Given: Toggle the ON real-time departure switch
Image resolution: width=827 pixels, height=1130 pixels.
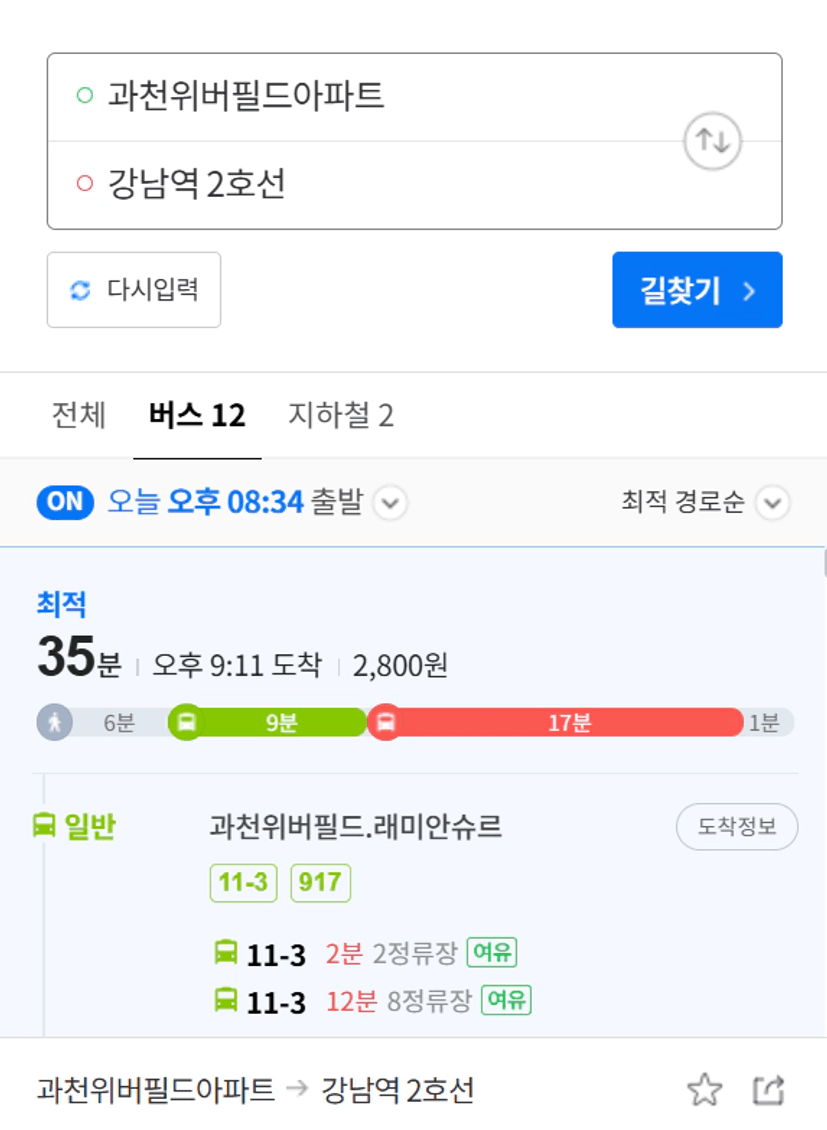Looking at the screenshot, I should point(65,502).
